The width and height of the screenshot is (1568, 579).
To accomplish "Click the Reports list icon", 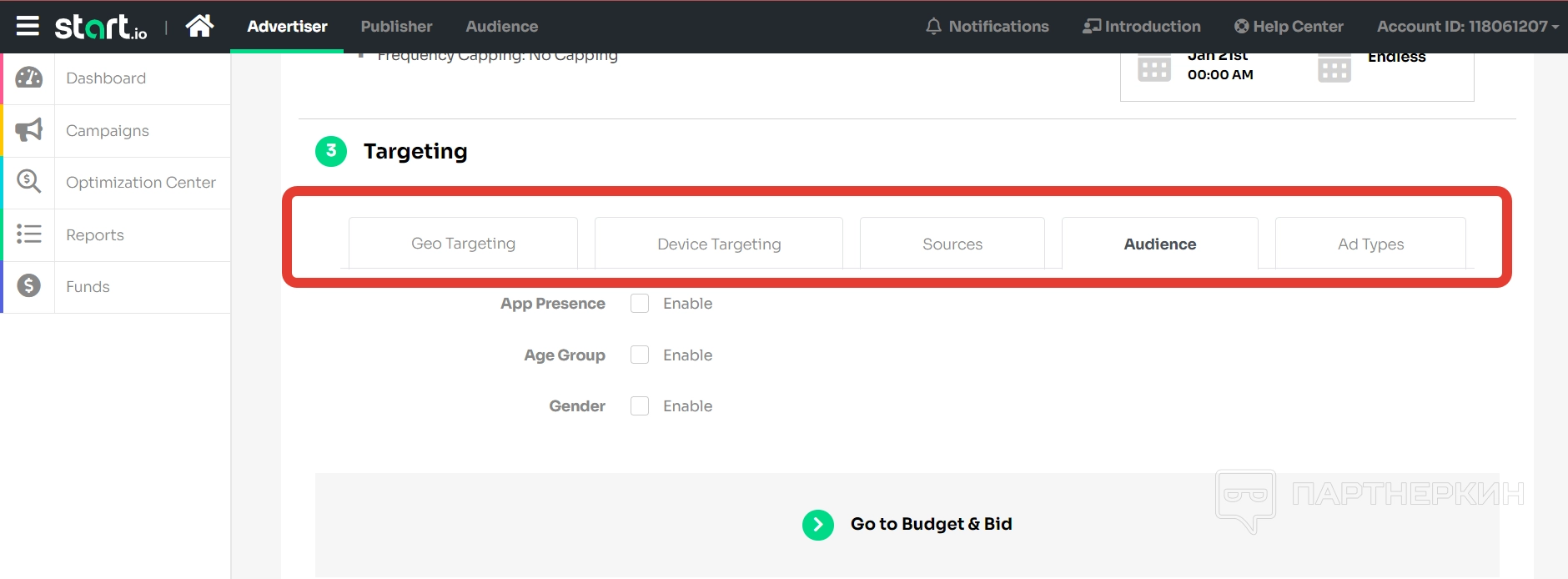I will (29, 234).
